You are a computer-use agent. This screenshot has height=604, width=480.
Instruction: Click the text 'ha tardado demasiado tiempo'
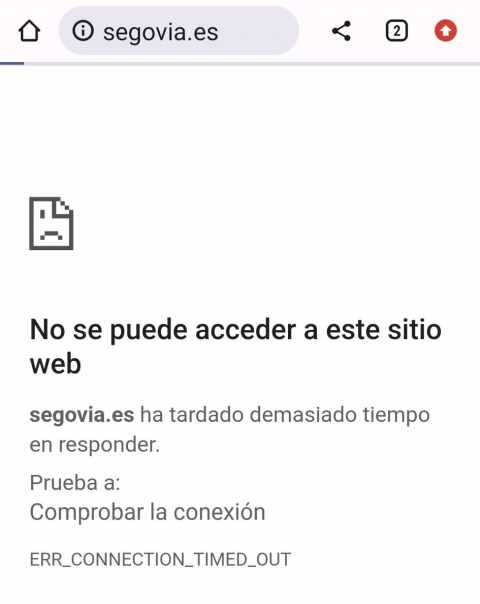coord(285,415)
